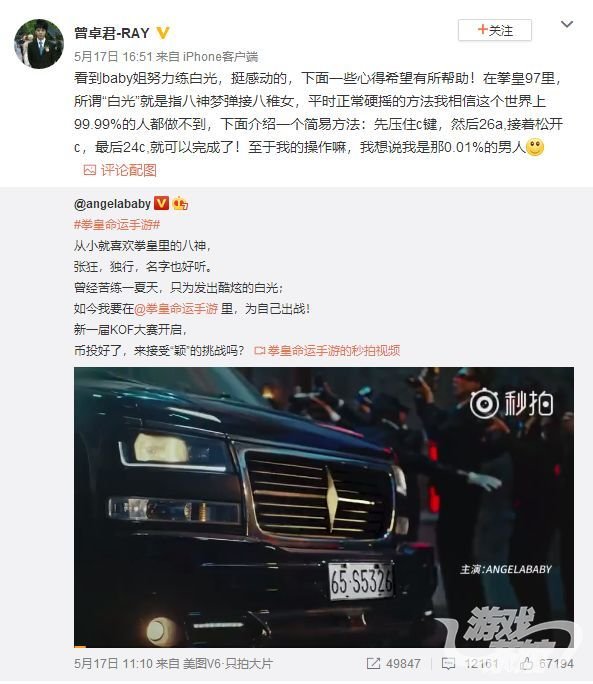Click the 曾卓君-RAY profile avatar
Image resolution: width=593 pixels, height=684 pixels.
tap(39, 44)
